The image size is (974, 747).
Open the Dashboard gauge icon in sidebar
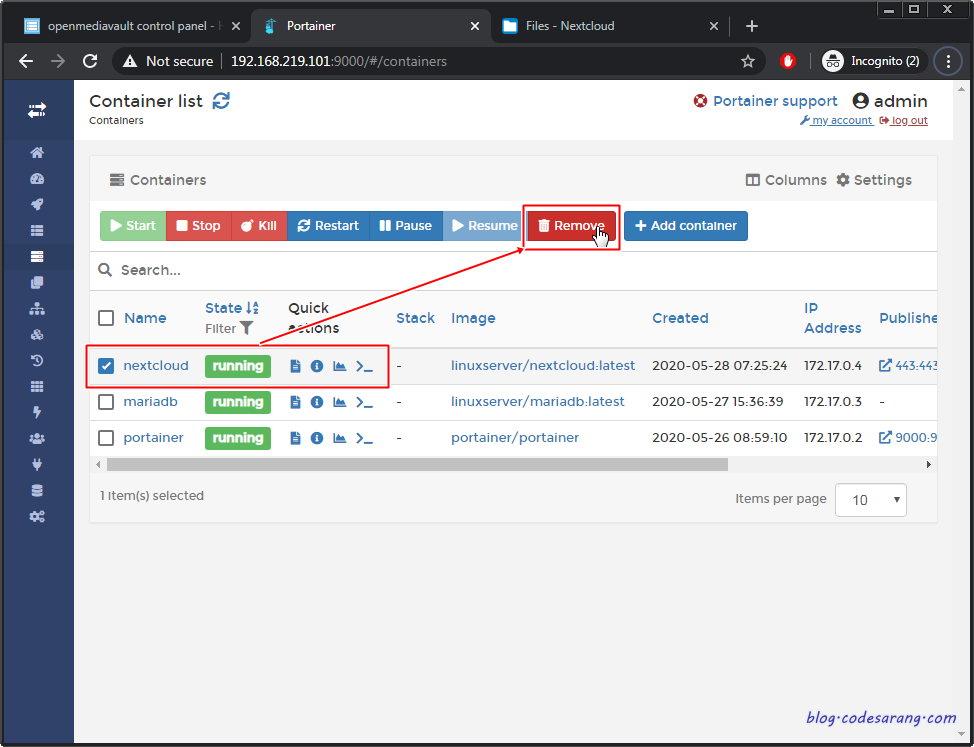(37, 179)
